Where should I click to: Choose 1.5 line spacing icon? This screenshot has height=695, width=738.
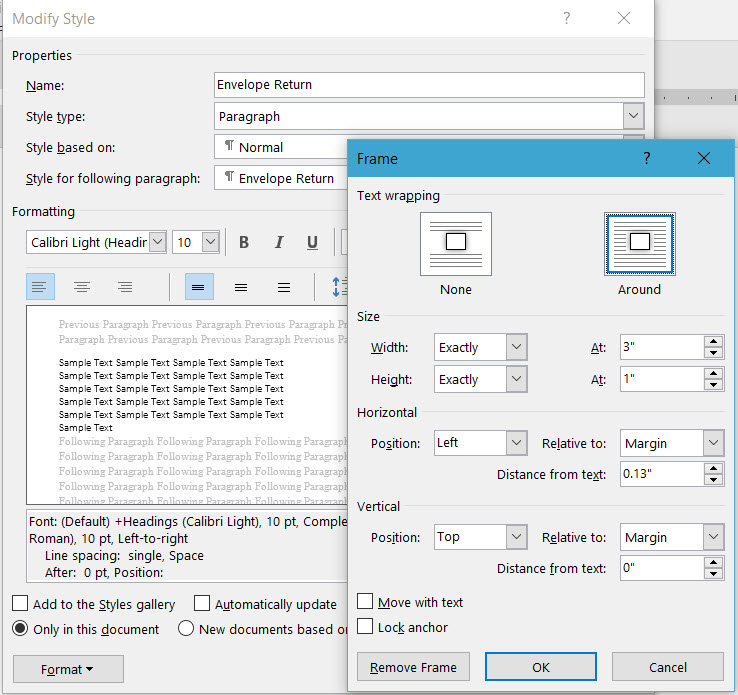point(241,287)
